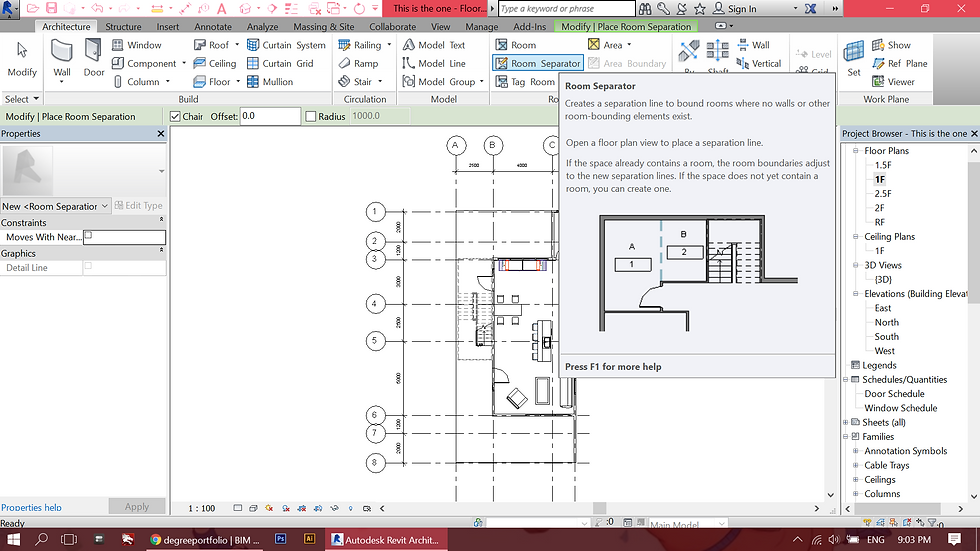Screen dimensions: 980x551
Task: Click the Text annotation A icon
Action: coord(221,9)
